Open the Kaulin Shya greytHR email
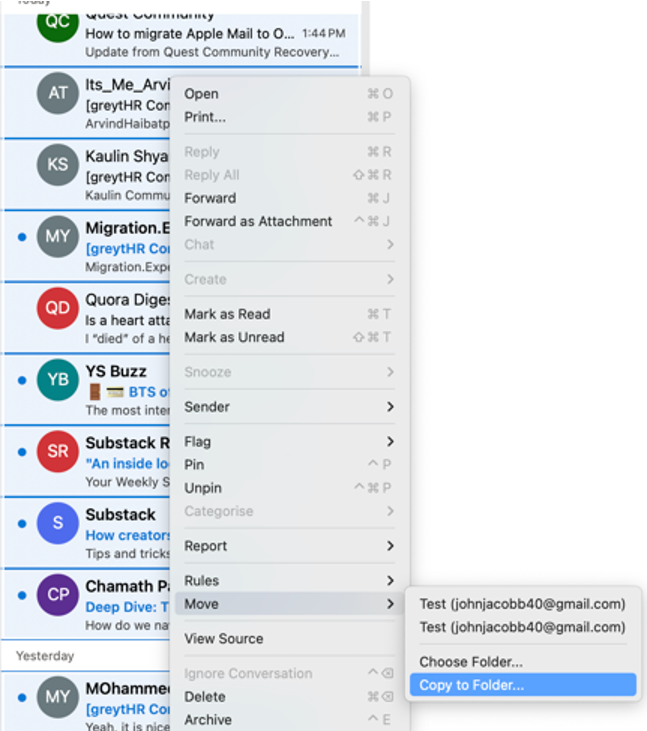Image resolution: width=647 pixels, height=731 pixels. (87, 174)
